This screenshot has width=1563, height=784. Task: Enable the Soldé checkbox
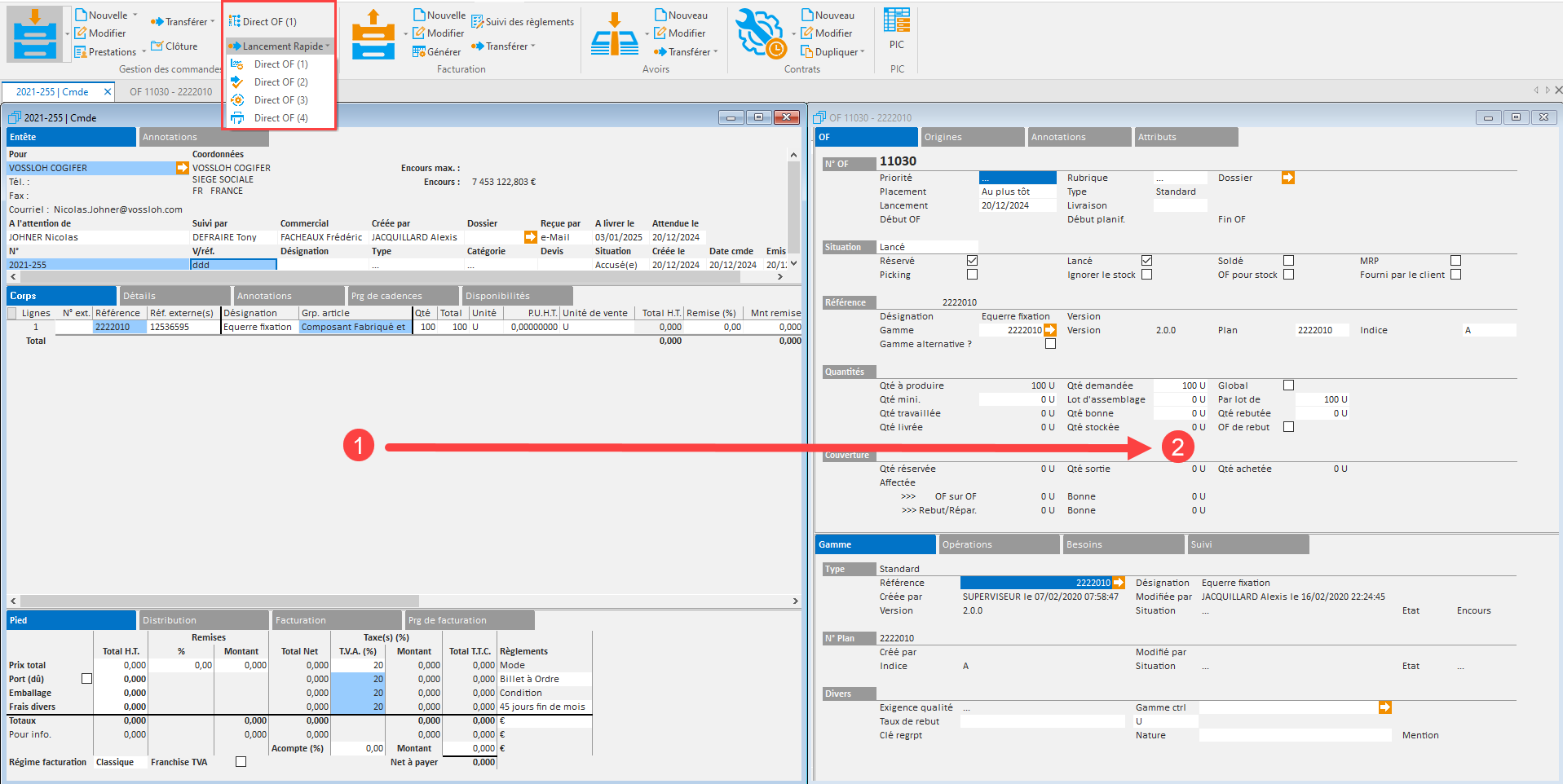tap(1288, 261)
